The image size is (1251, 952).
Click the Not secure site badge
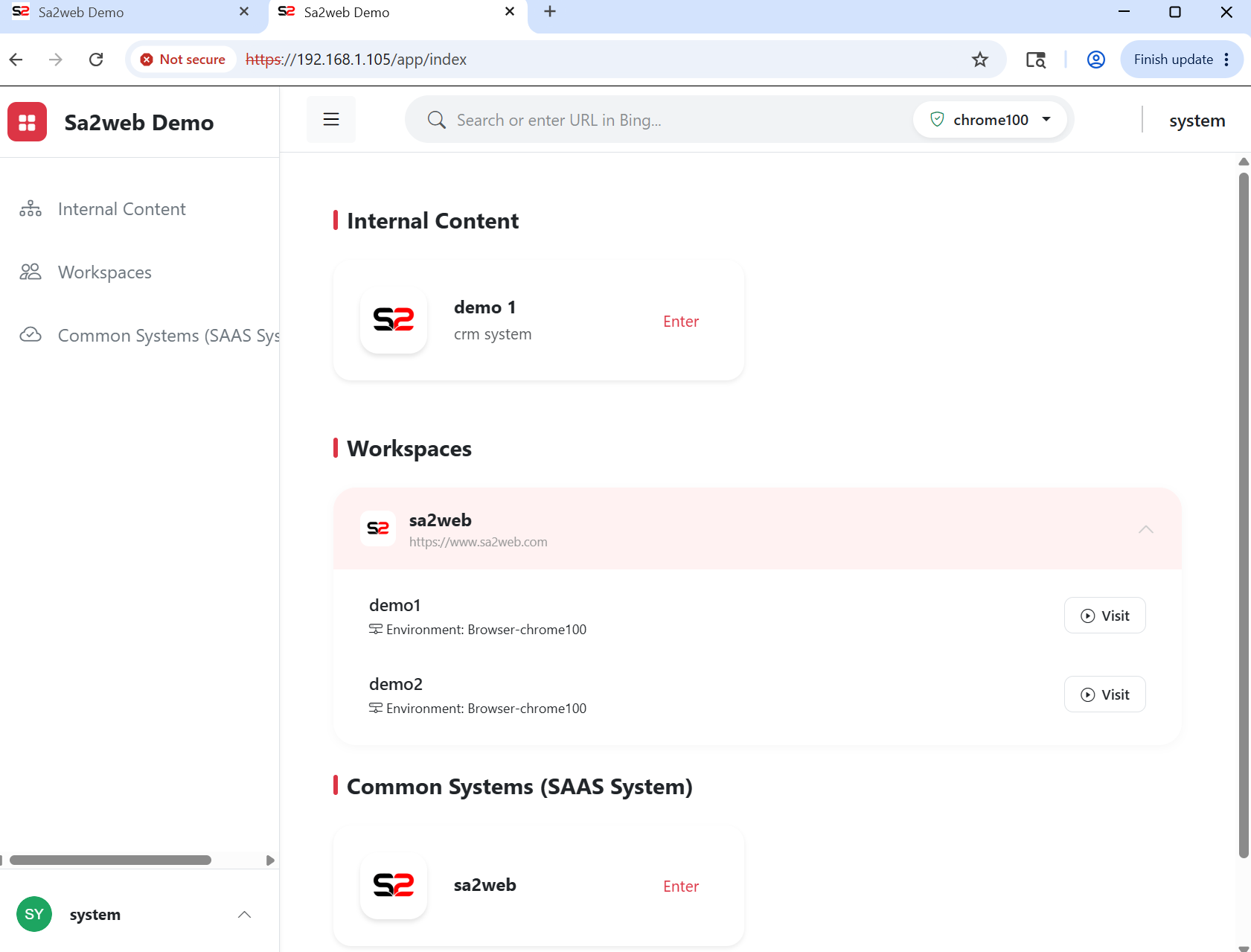(x=183, y=60)
